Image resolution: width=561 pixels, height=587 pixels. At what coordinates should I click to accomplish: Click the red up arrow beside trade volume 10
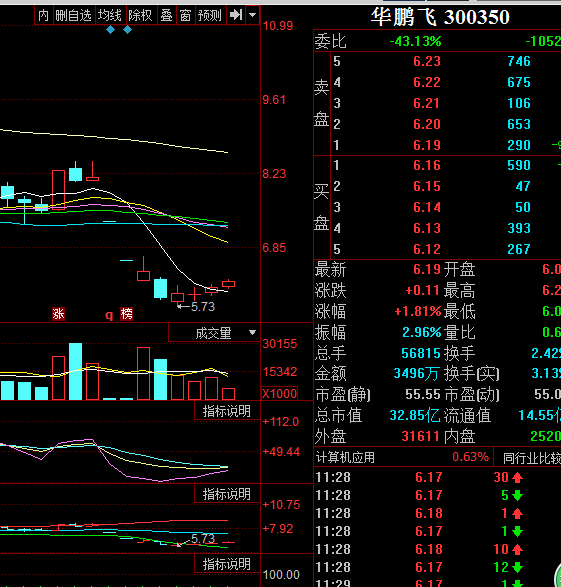tap(518, 550)
